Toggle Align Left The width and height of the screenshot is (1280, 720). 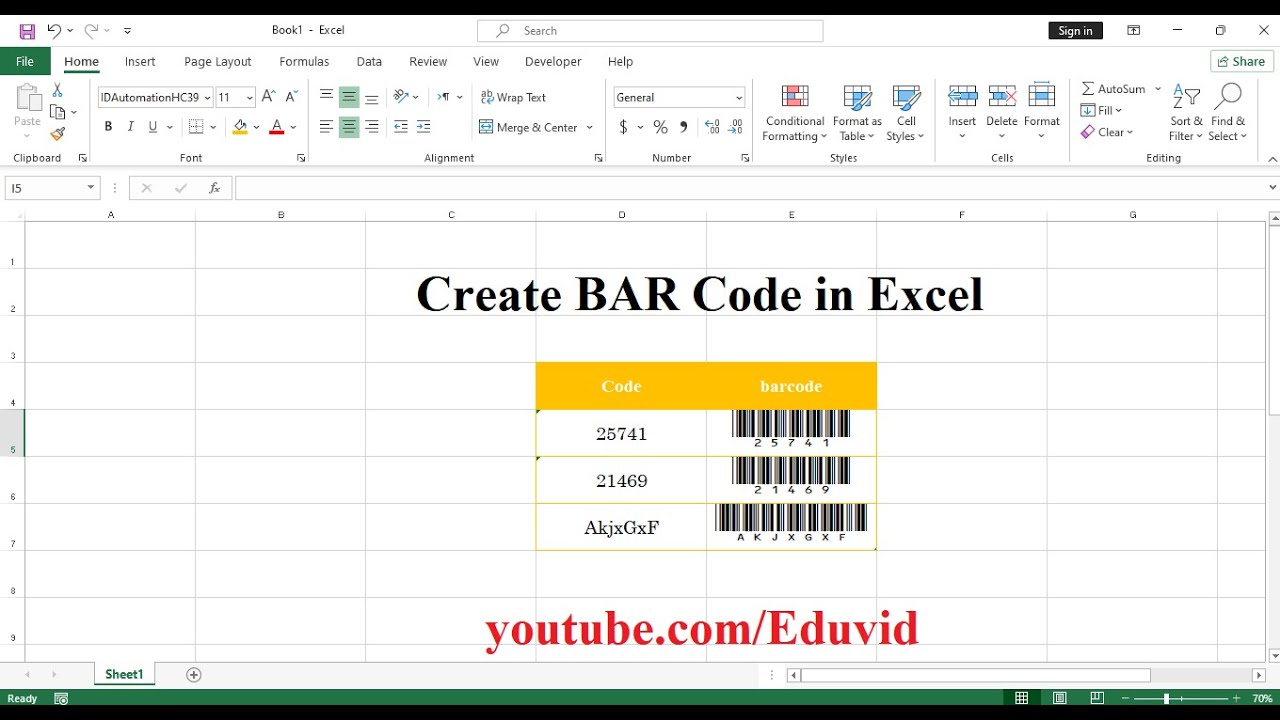pos(326,127)
